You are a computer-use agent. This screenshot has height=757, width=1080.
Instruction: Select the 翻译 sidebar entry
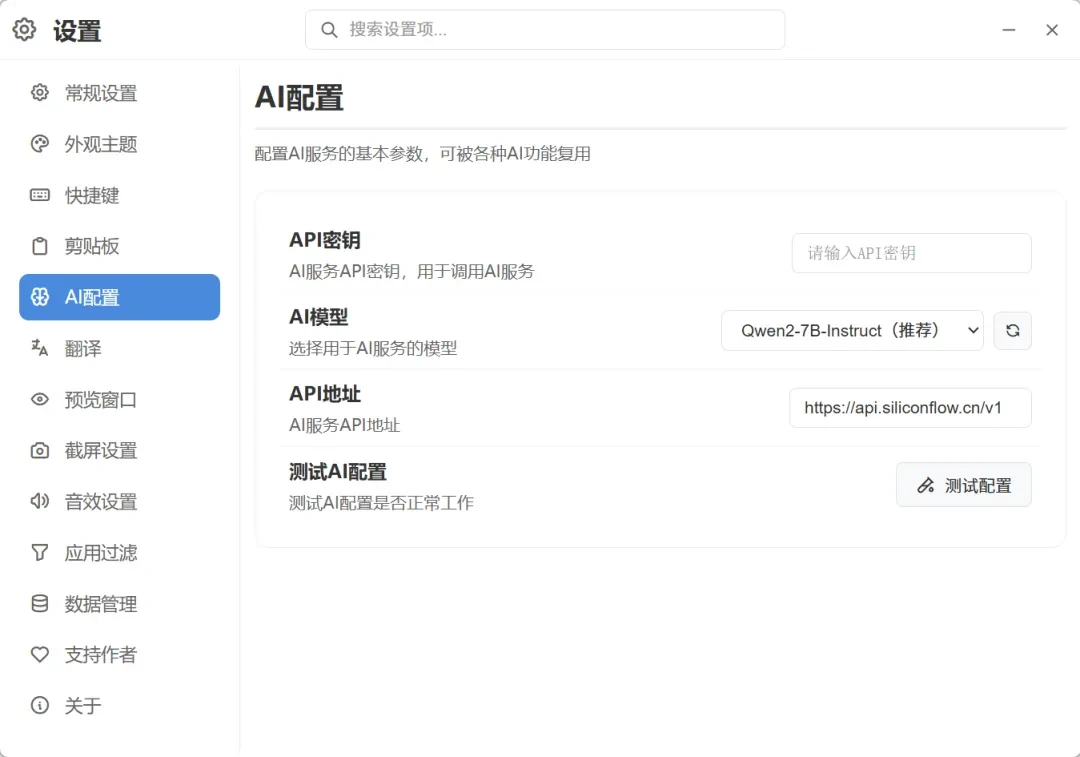tap(119, 349)
